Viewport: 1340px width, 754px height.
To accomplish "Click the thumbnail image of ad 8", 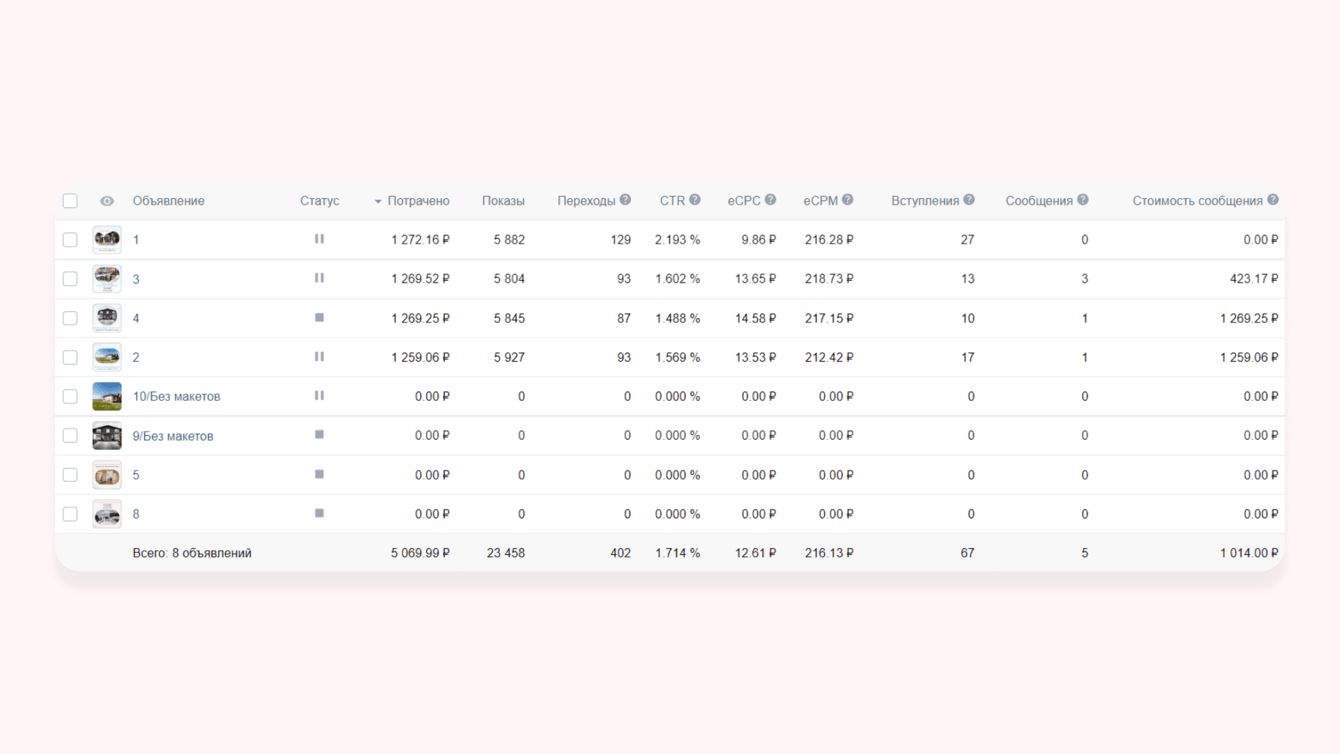I will pos(107,514).
